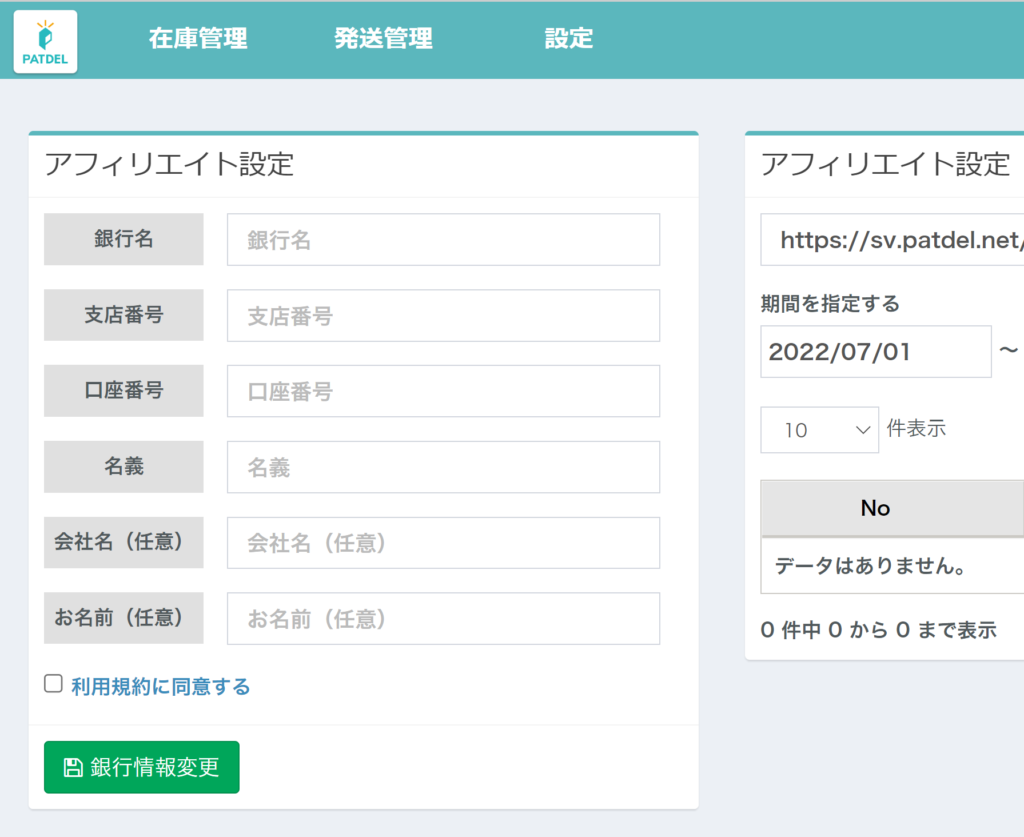The height and width of the screenshot is (837, 1024).
Task: Select the 口座番号 input field
Action: point(443,392)
